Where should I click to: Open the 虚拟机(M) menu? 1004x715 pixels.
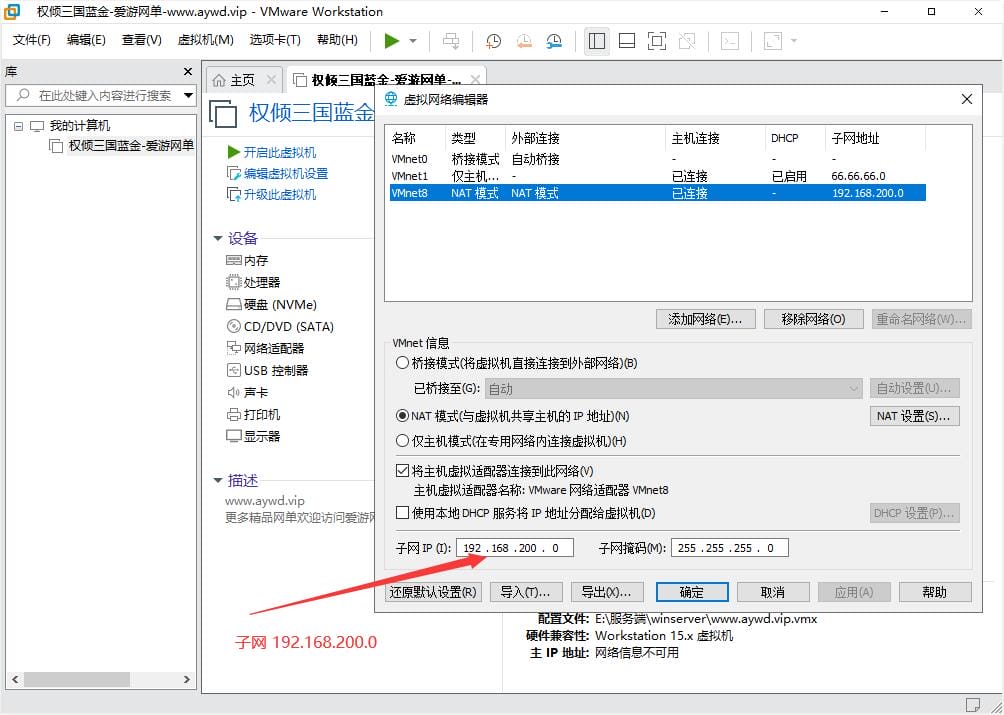(x=205, y=40)
